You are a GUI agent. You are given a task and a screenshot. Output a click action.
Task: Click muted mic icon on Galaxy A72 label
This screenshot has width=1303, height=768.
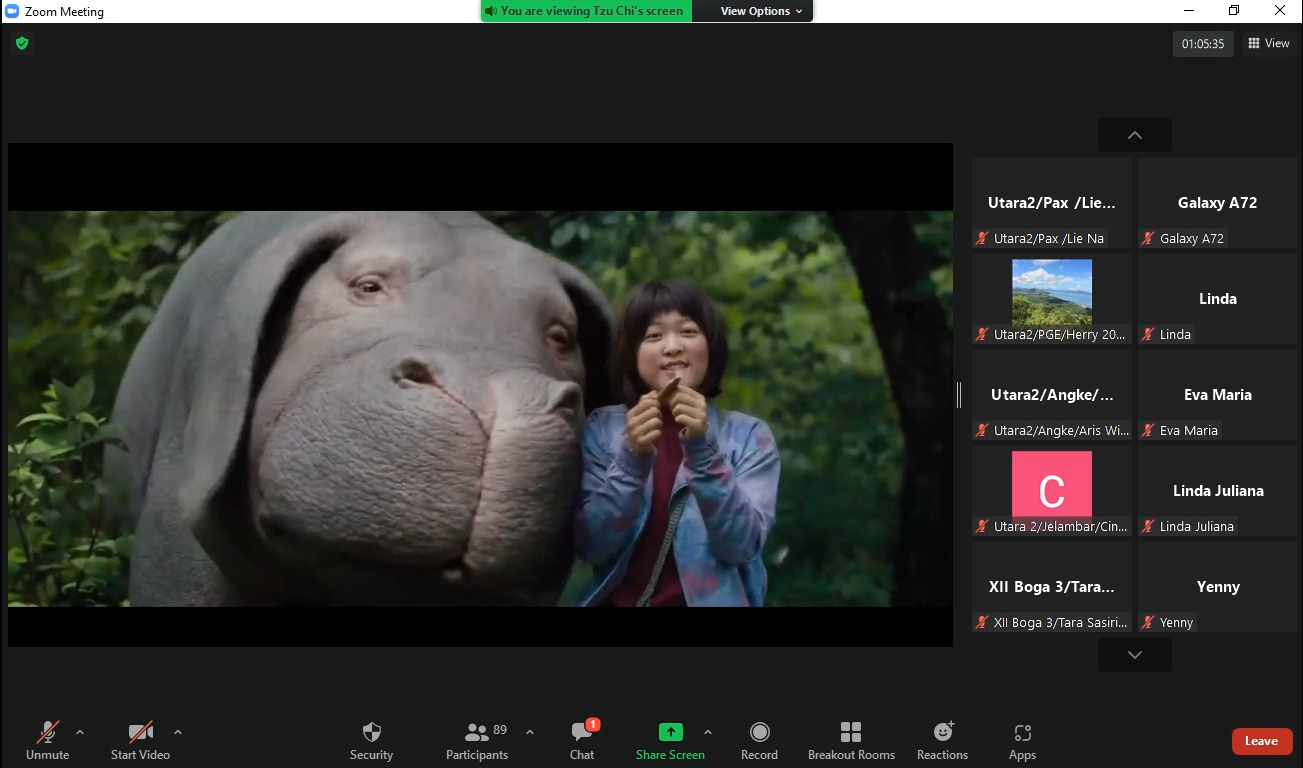[1149, 239]
